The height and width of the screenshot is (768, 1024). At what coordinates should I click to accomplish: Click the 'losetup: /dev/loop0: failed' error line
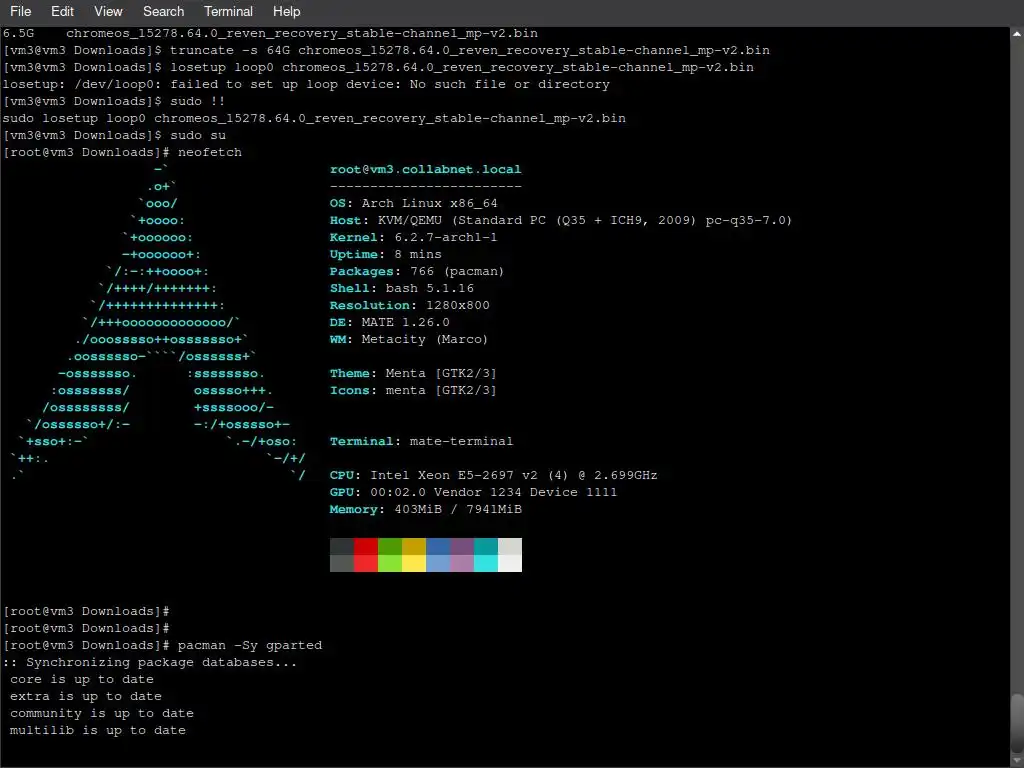tap(306, 84)
